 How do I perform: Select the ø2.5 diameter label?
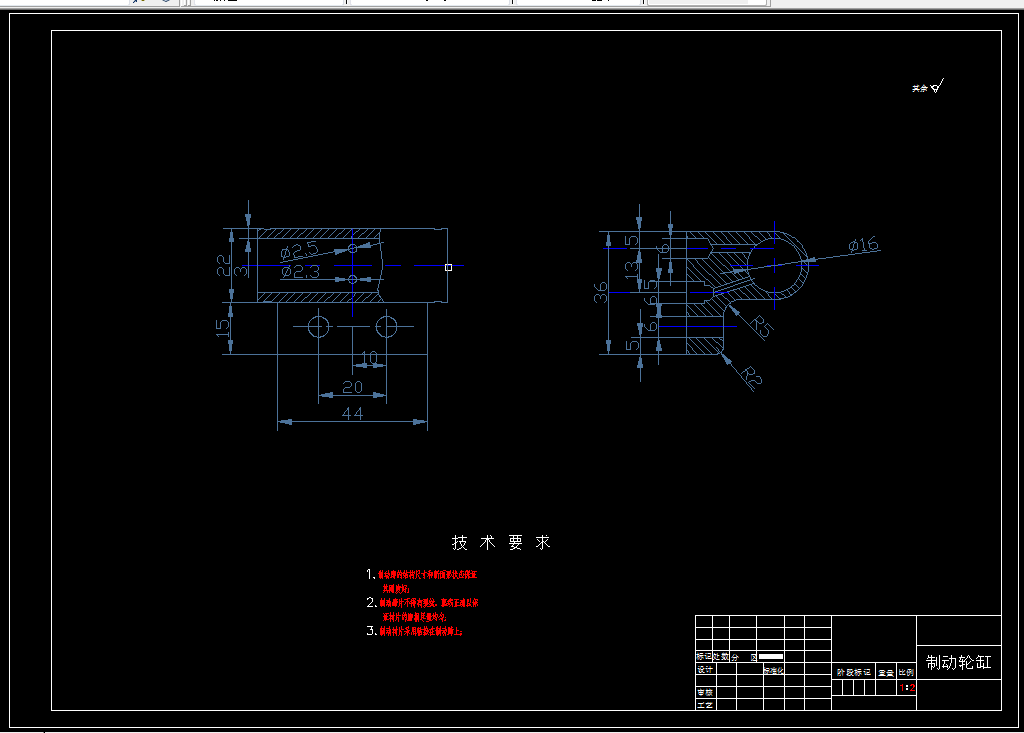[299, 250]
